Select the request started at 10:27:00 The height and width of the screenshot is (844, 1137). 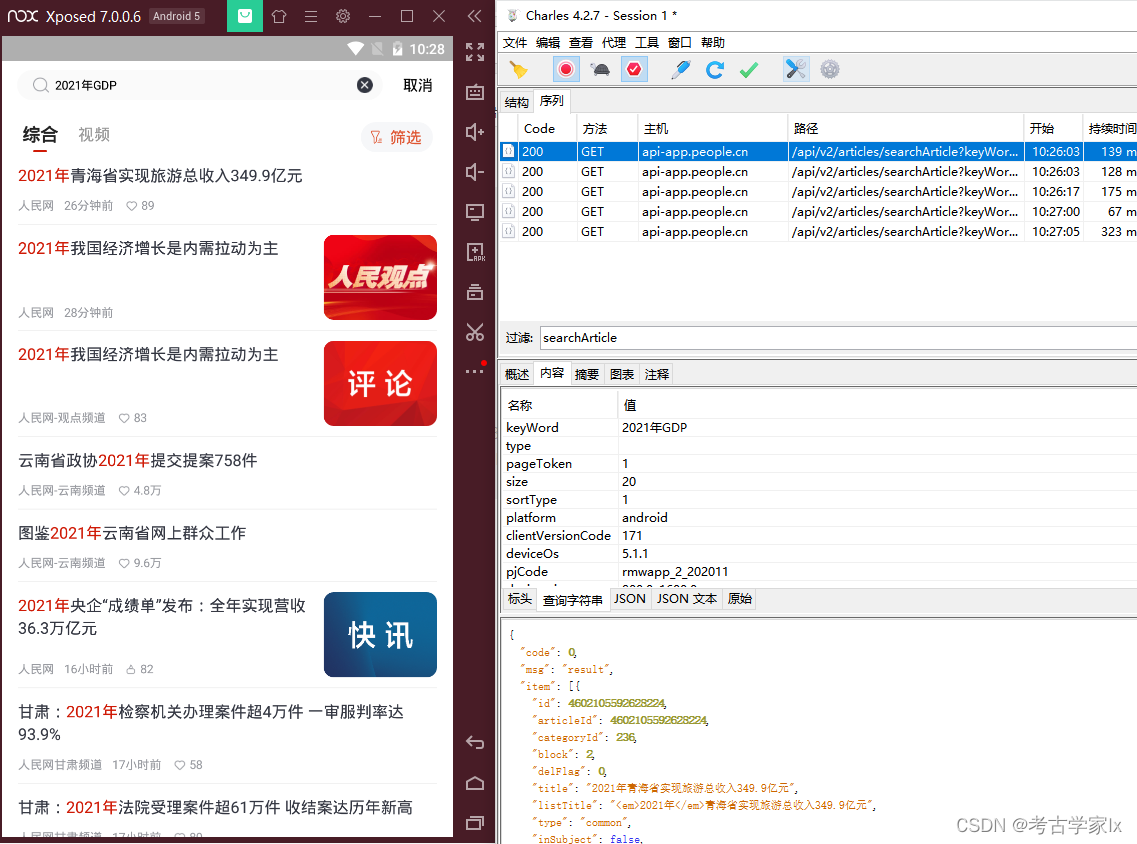[818, 212]
